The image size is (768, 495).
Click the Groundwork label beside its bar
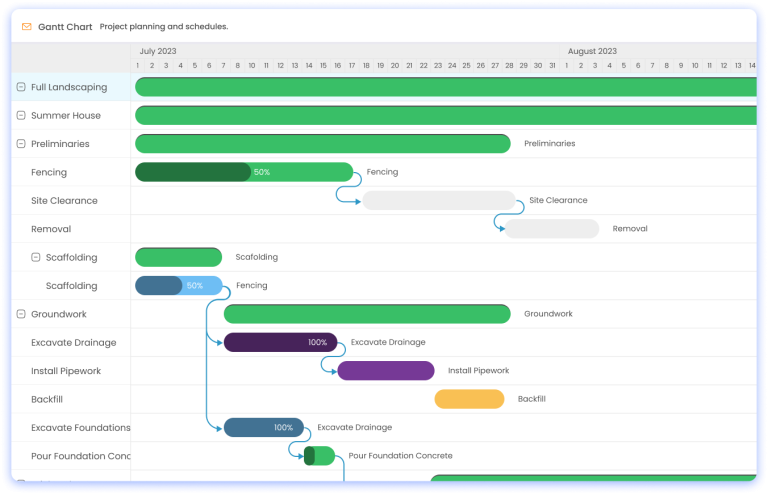pos(548,314)
